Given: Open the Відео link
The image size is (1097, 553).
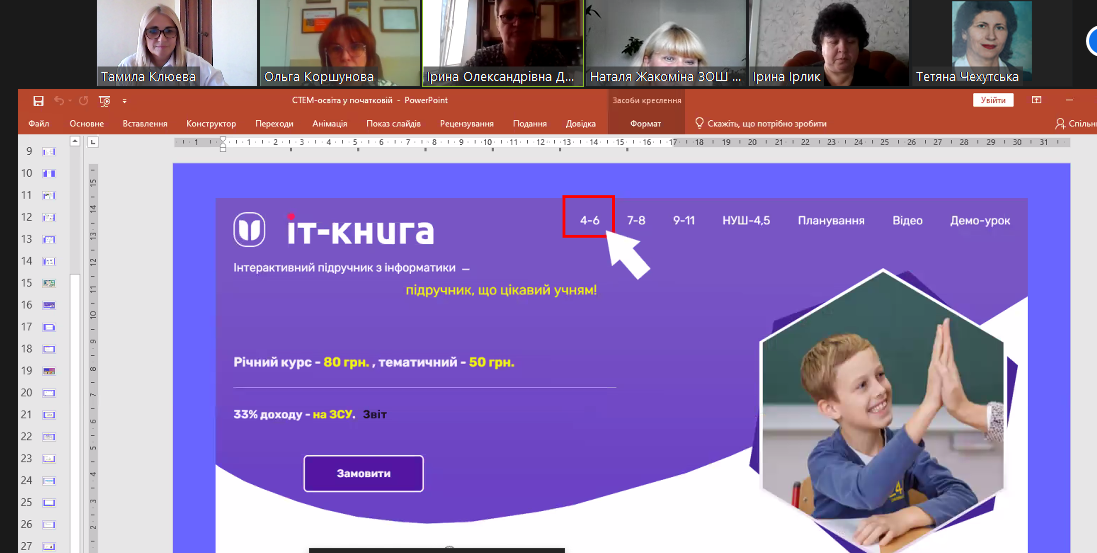Looking at the screenshot, I should 907,220.
